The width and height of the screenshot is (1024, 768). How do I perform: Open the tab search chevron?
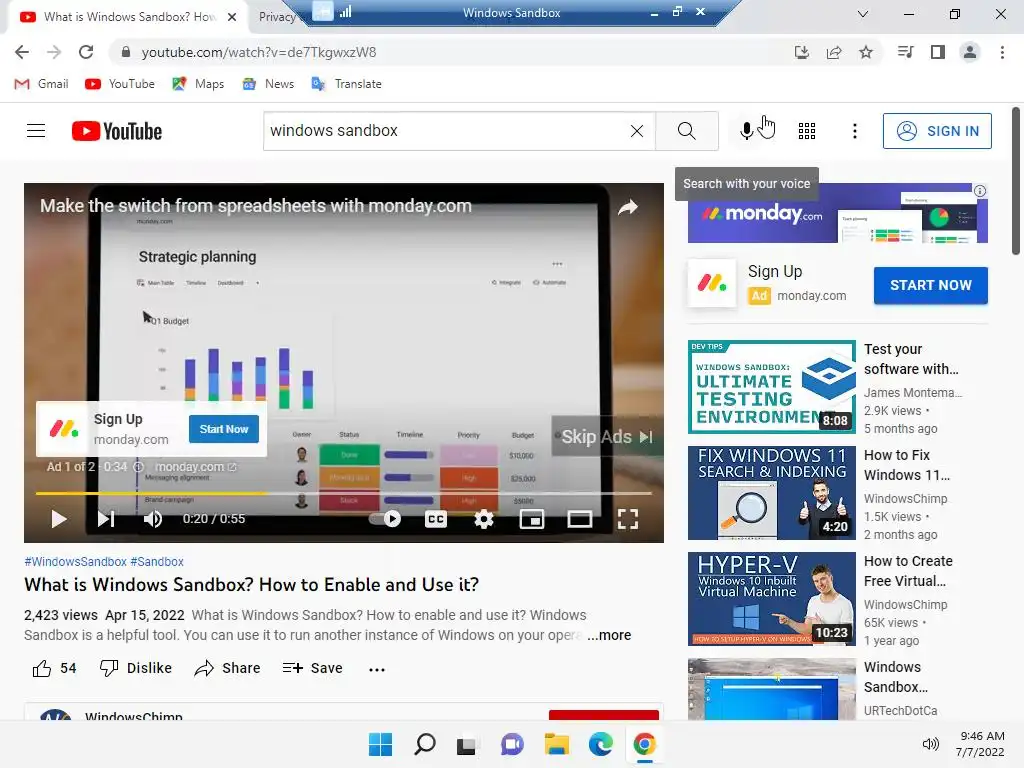pyautogui.click(x=863, y=14)
